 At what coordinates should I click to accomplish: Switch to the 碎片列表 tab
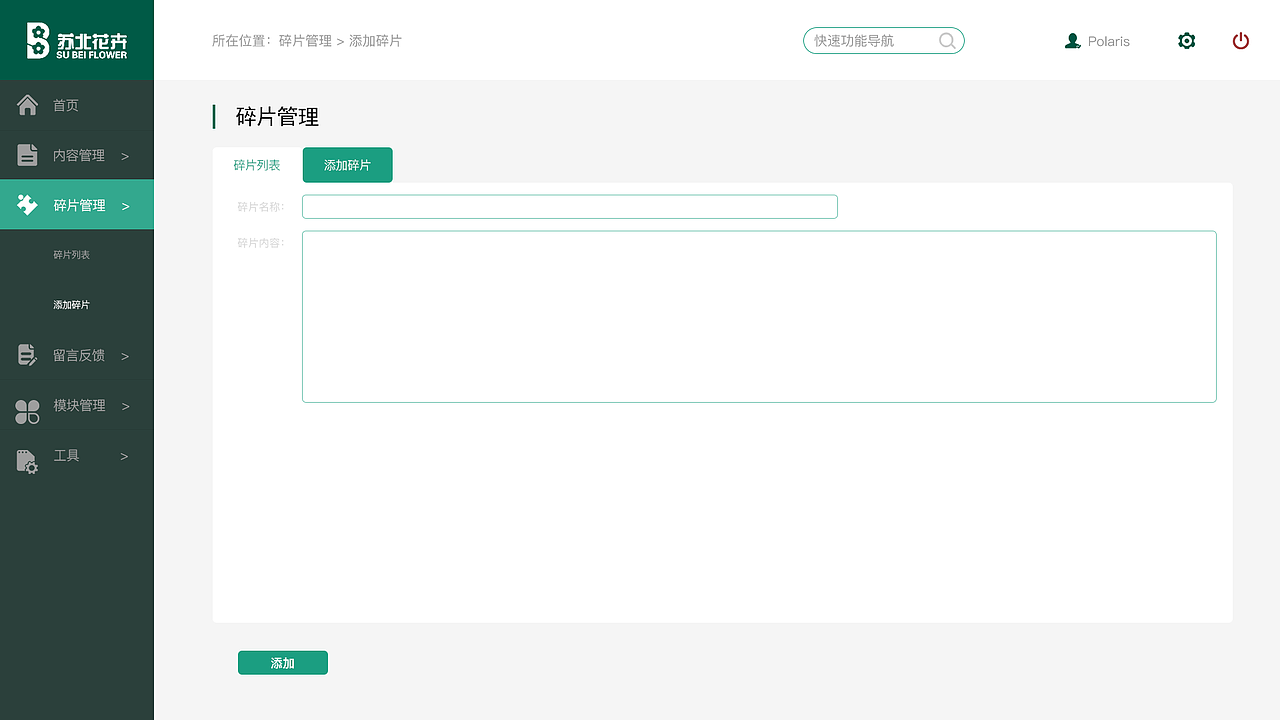coord(257,165)
